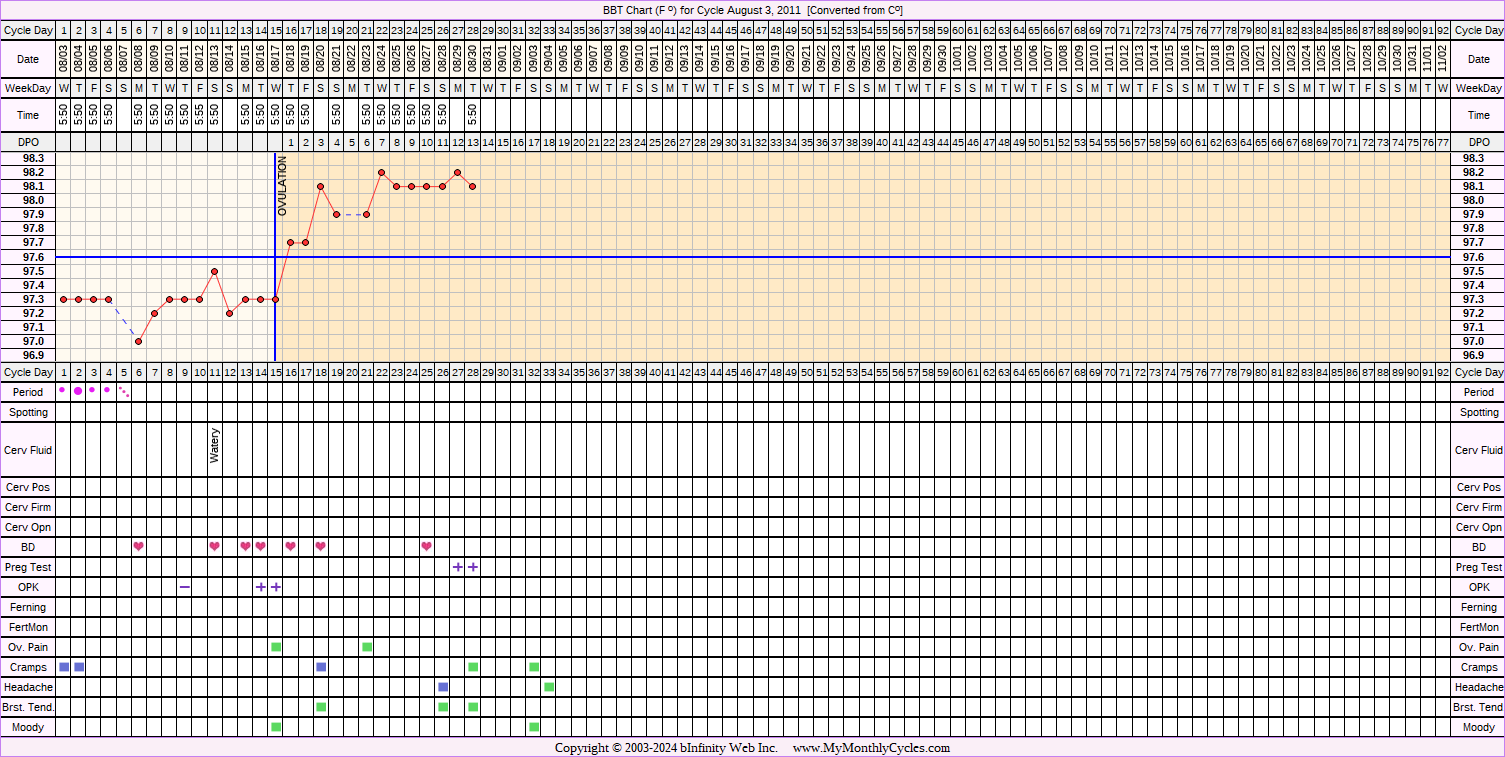Click the Ov. Pain marker on day 21
The width and height of the screenshot is (1505, 757).
(367, 647)
